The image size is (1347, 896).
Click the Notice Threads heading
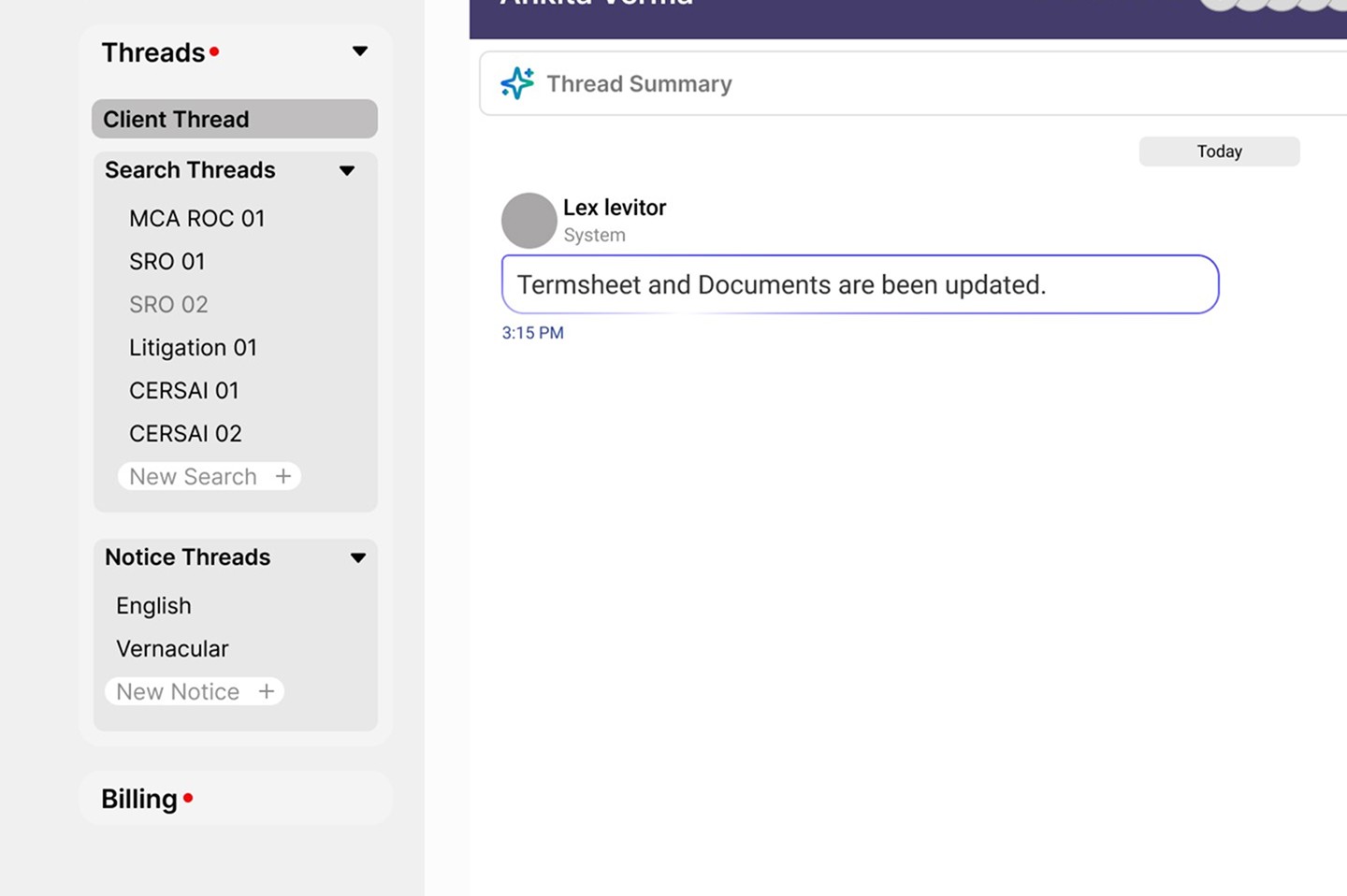[187, 557]
